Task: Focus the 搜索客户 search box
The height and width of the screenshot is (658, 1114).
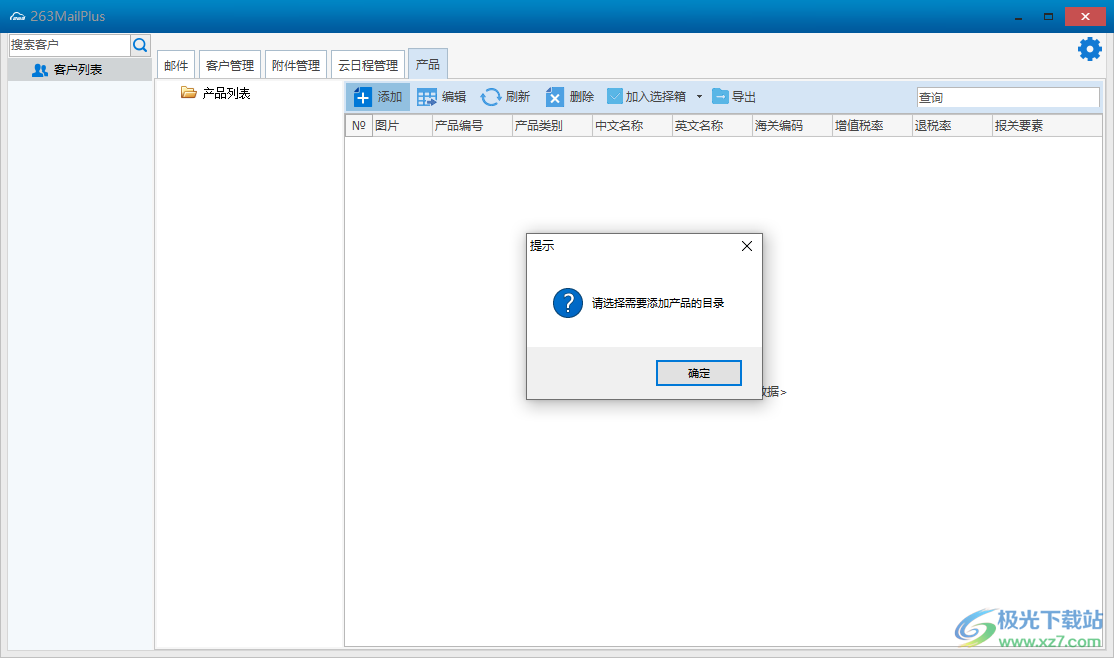Action: coord(69,45)
